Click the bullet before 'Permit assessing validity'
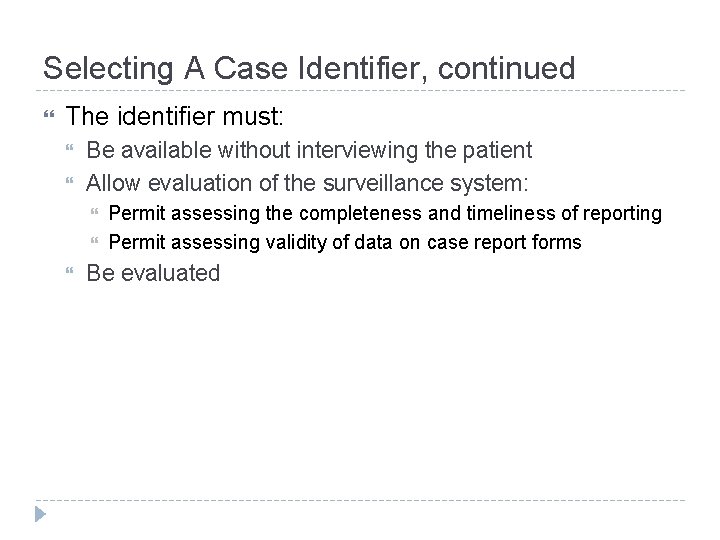 (95, 242)
